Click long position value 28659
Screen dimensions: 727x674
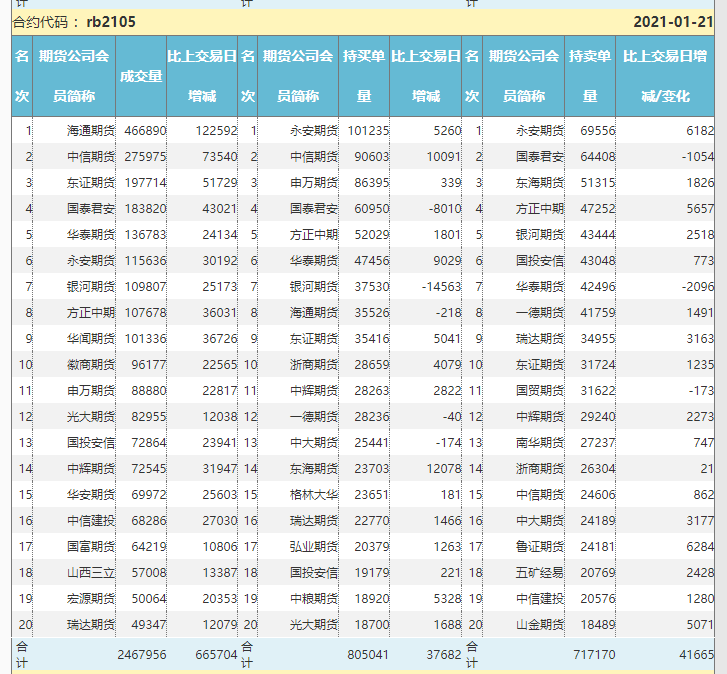pos(371,364)
